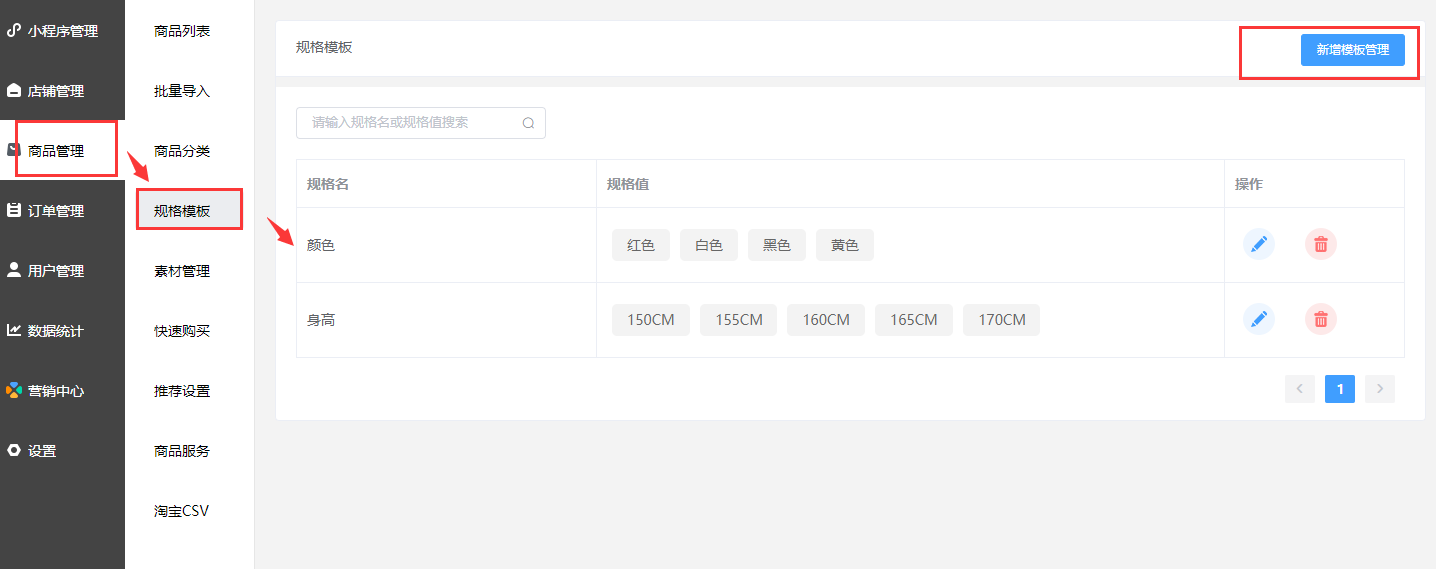Delete the 颜色 spec with the trash icon

(x=1321, y=244)
